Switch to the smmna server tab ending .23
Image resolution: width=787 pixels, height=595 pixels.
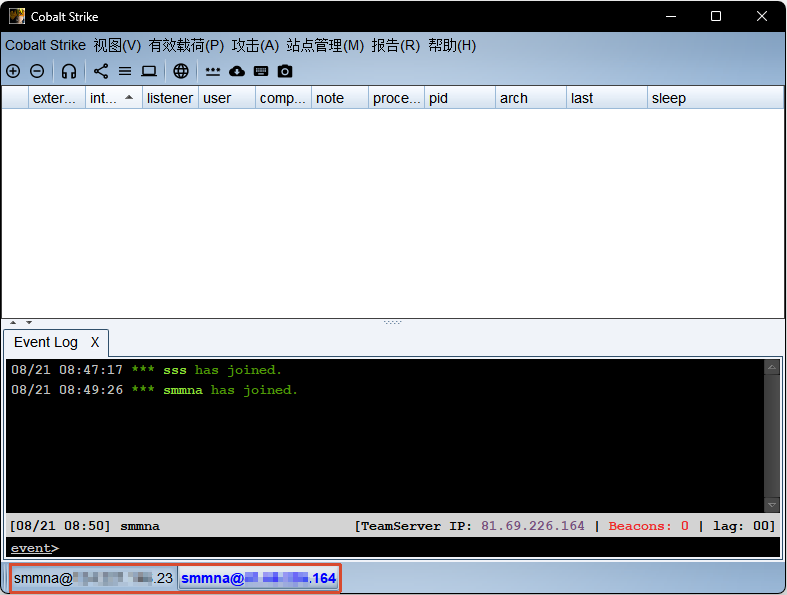tap(93, 578)
